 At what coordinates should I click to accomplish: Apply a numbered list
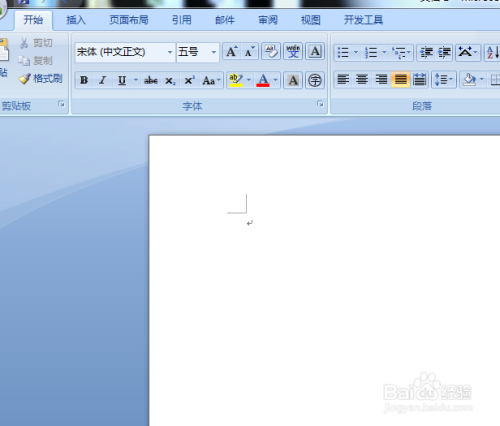371,52
